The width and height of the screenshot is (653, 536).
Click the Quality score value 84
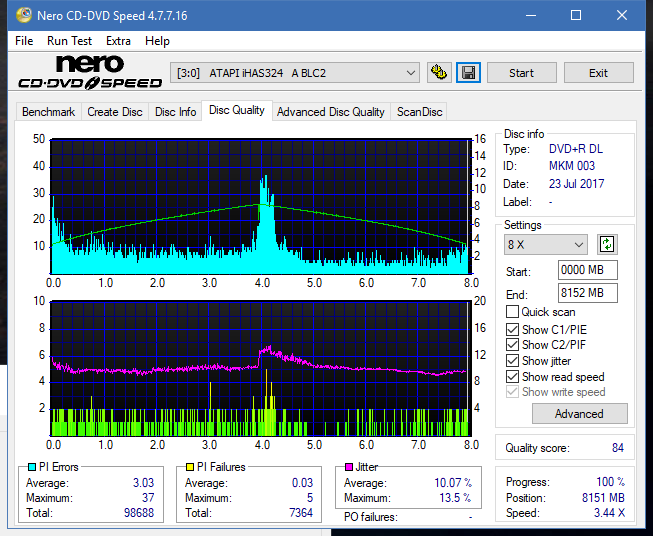pos(618,448)
